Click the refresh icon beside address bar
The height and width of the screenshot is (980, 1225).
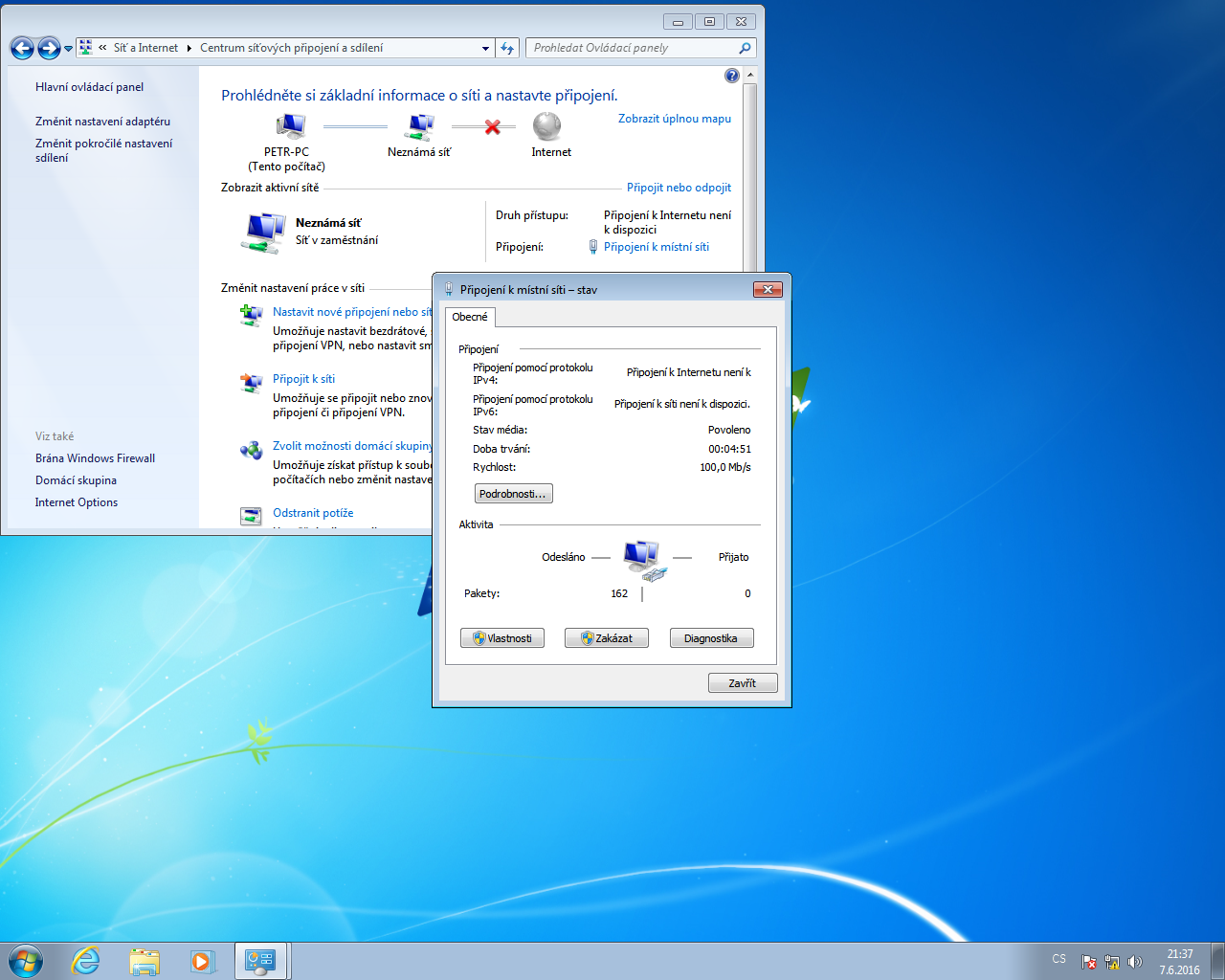508,48
